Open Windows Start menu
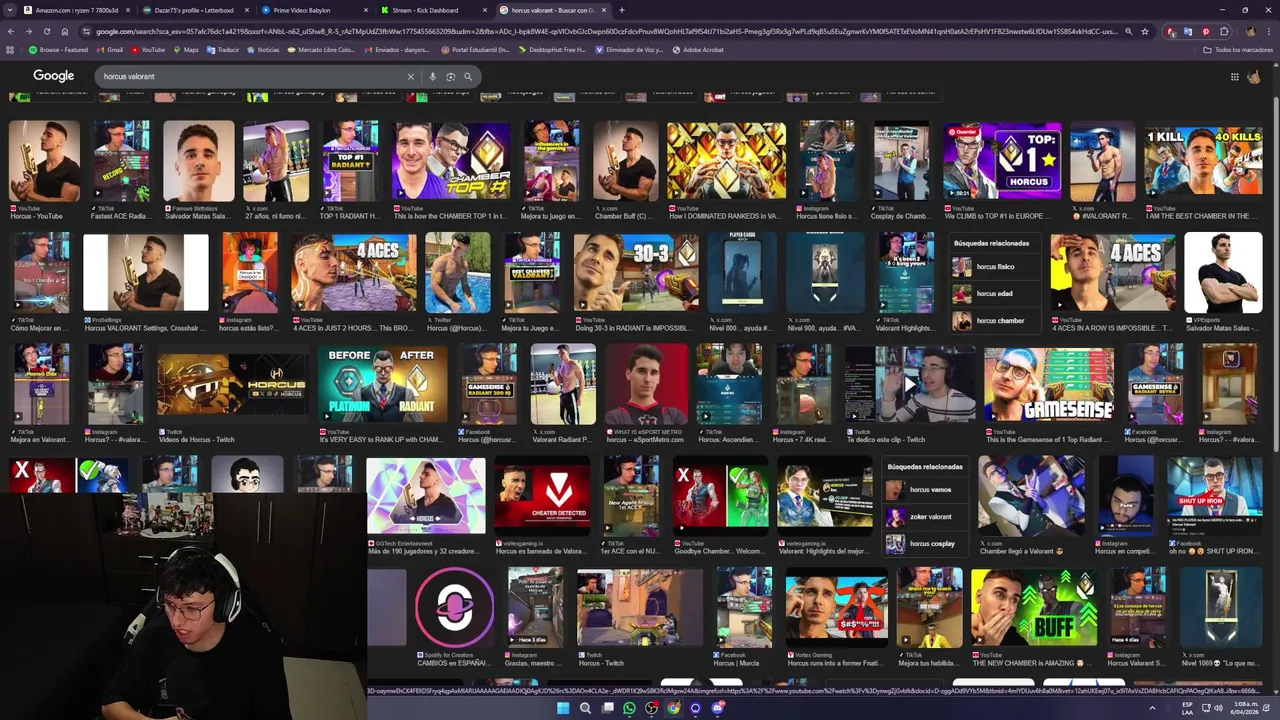Screen dimensions: 1280x720 click(563, 708)
